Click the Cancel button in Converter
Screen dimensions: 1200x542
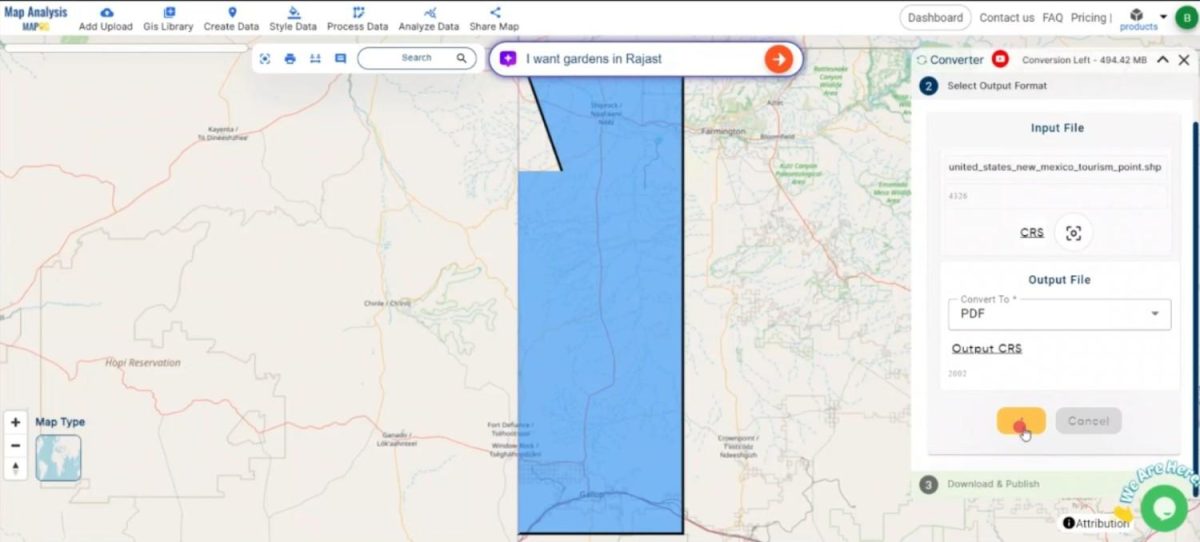click(x=1088, y=421)
